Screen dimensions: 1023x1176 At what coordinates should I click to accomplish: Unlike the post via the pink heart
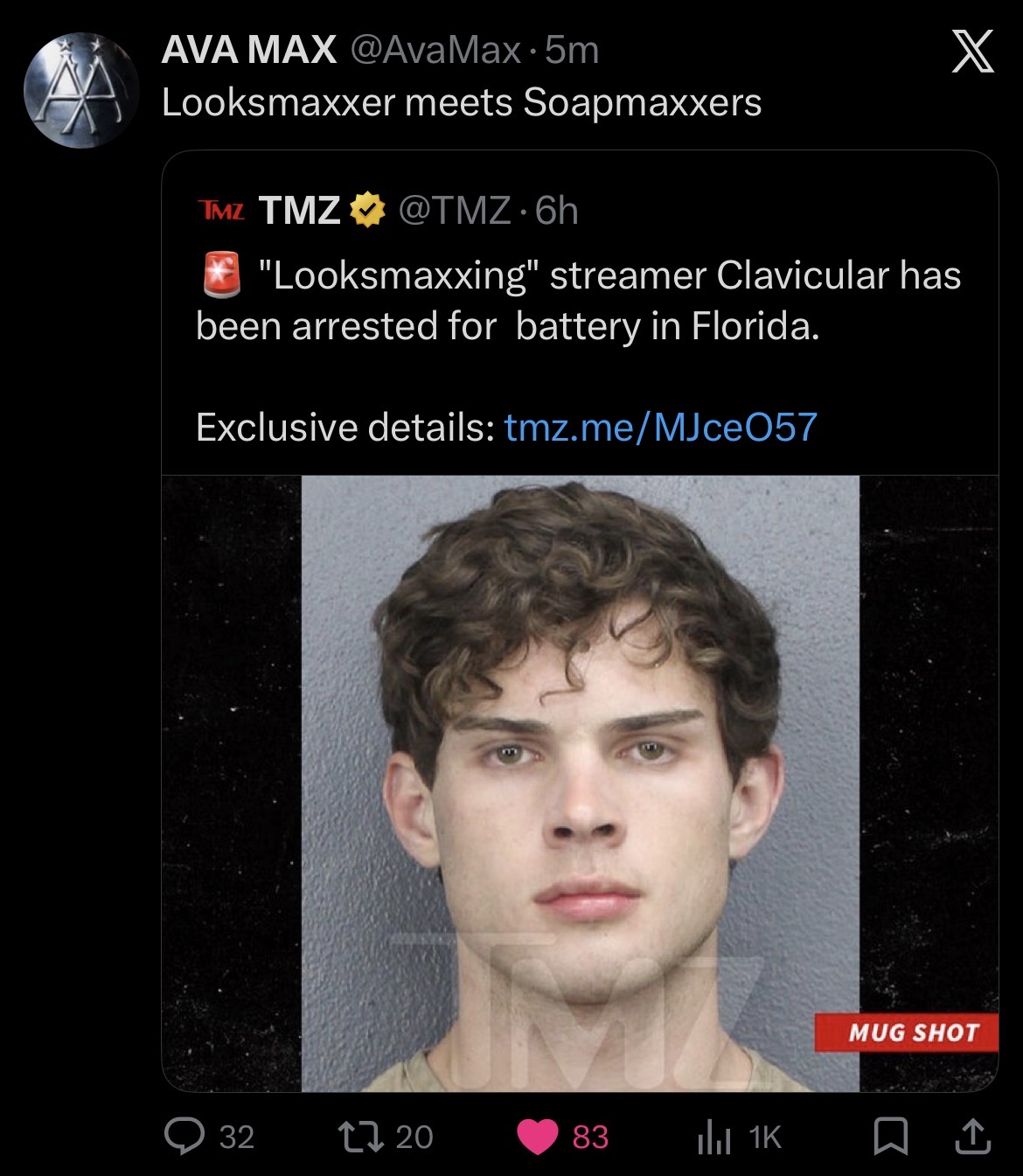(537, 1137)
